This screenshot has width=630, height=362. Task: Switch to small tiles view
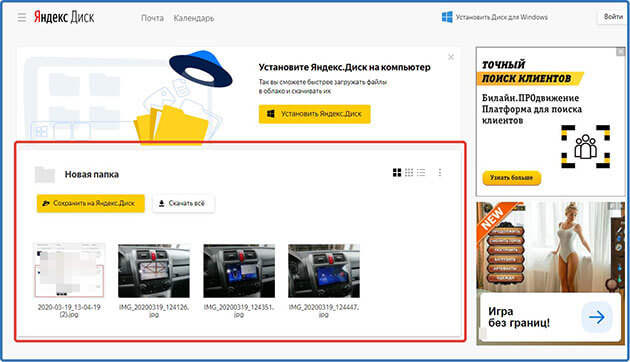[x=409, y=173]
